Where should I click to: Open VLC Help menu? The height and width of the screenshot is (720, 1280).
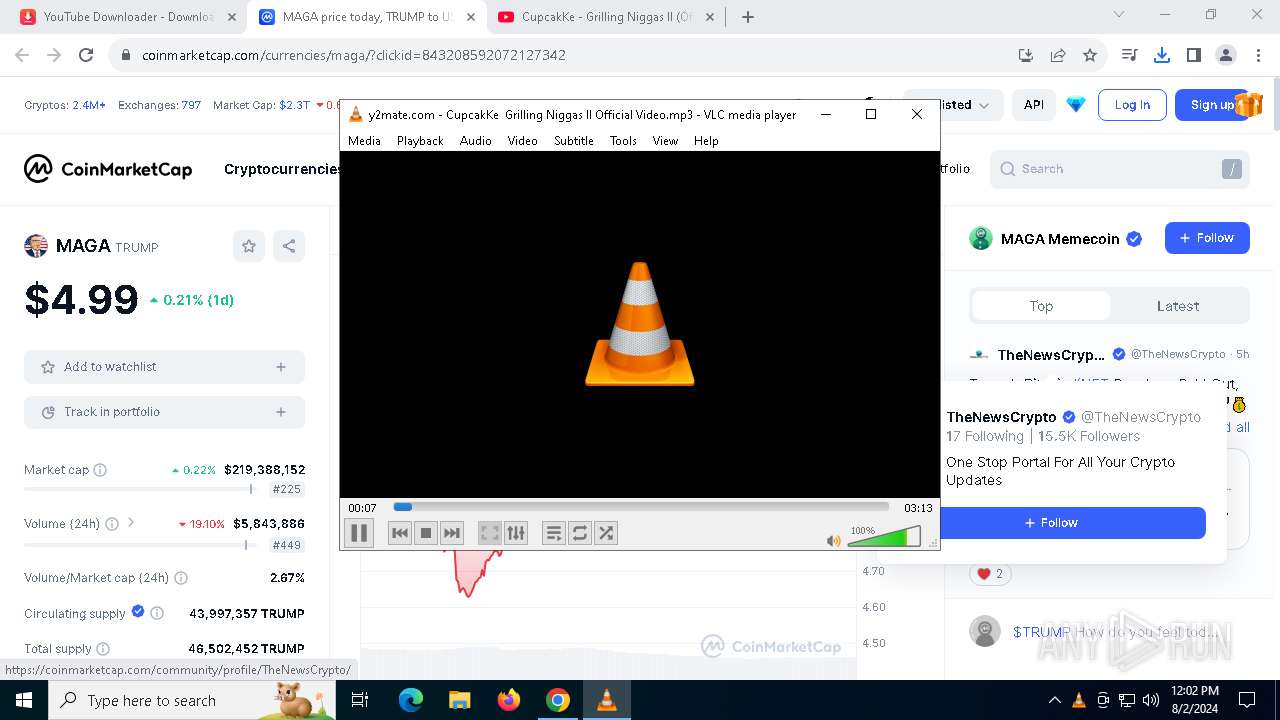[x=706, y=141]
